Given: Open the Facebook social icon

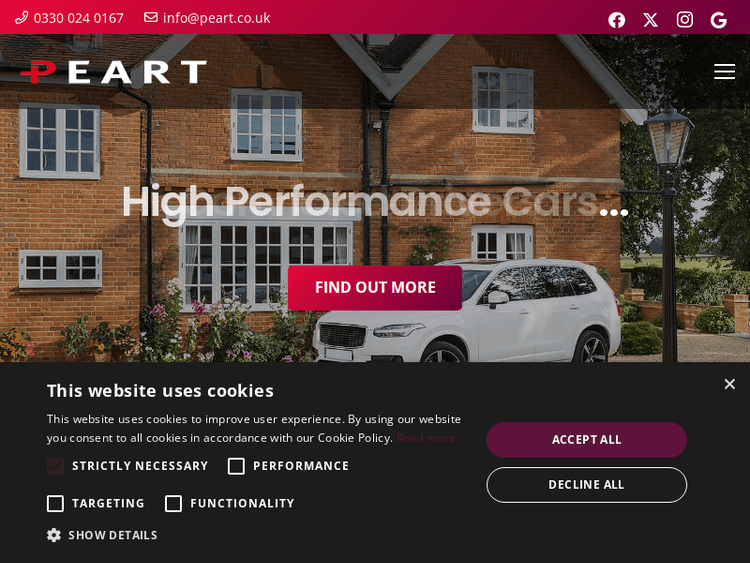Looking at the screenshot, I should [617, 20].
